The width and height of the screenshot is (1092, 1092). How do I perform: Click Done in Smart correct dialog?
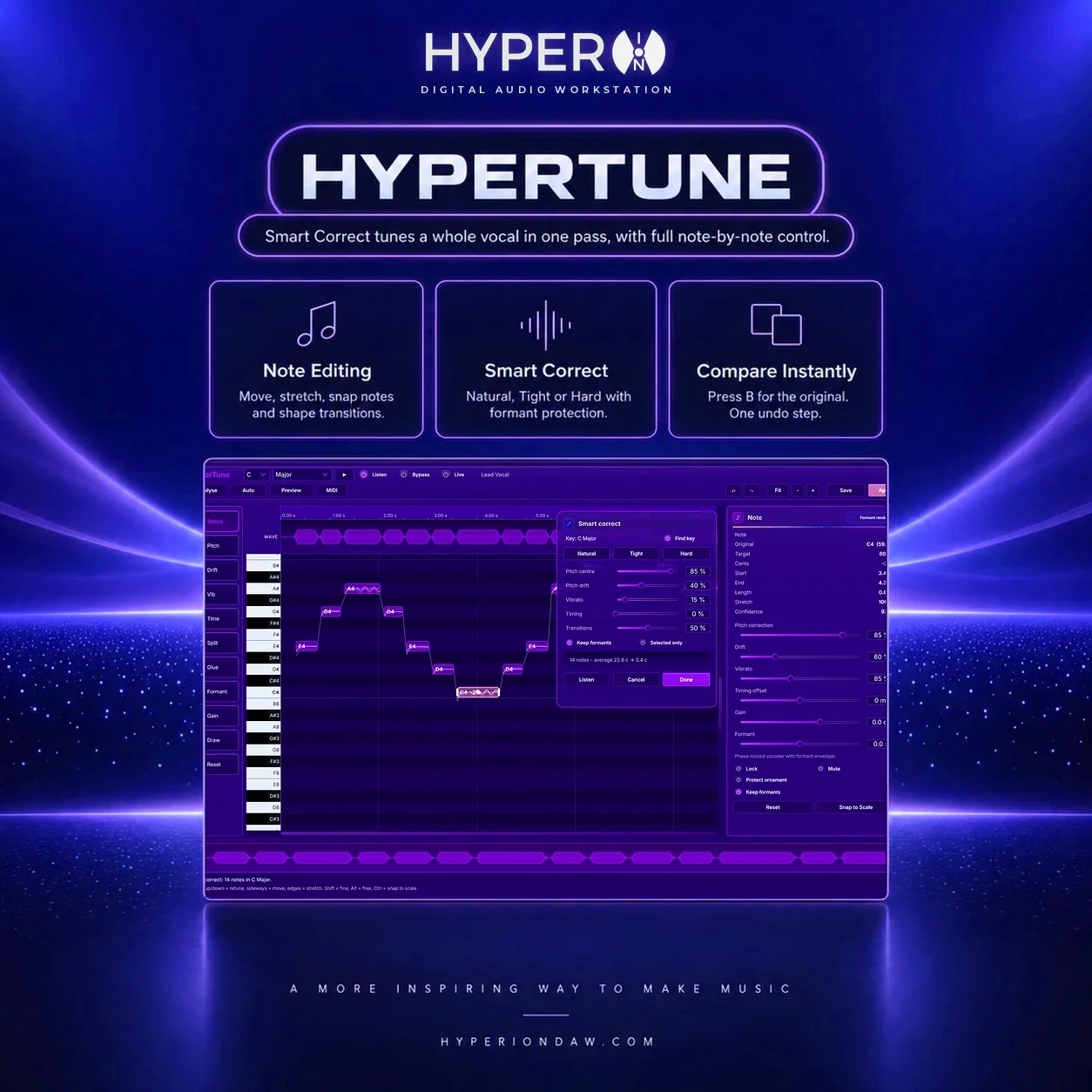click(x=686, y=680)
